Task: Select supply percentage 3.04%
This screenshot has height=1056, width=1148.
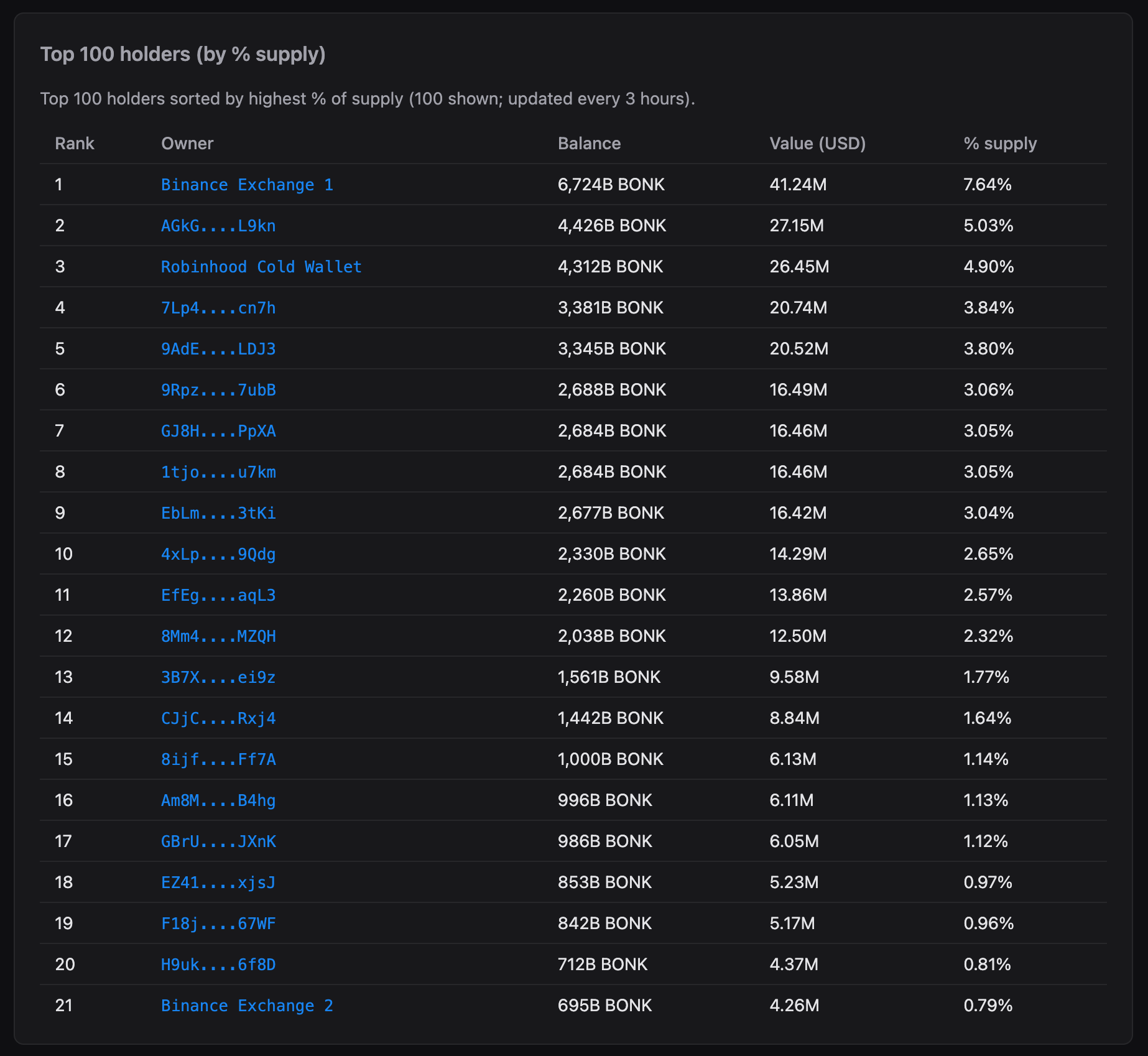Action: (989, 513)
